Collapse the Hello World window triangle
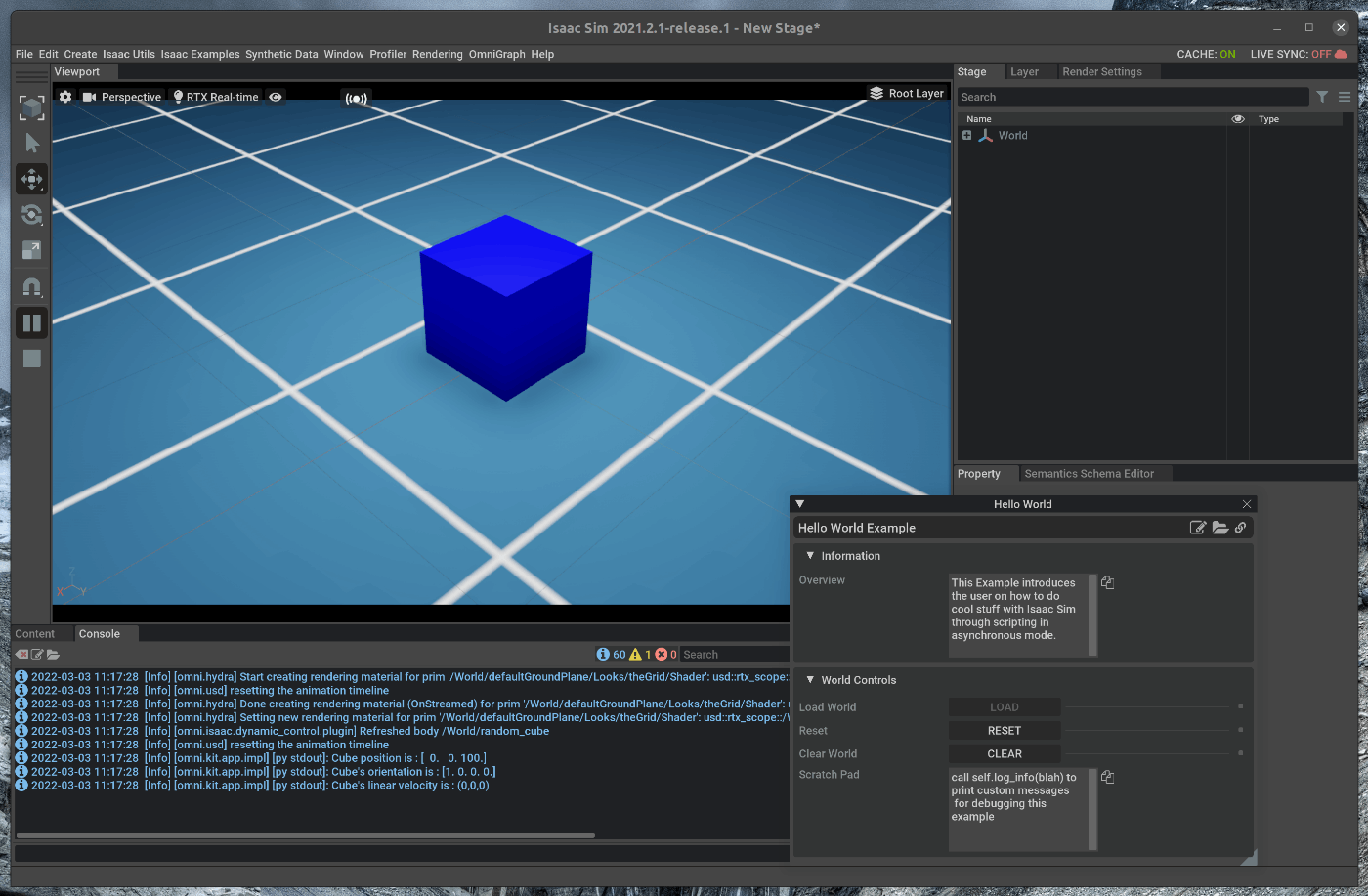The height and width of the screenshot is (896, 1368). pyautogui.click(x=800, y=504)
